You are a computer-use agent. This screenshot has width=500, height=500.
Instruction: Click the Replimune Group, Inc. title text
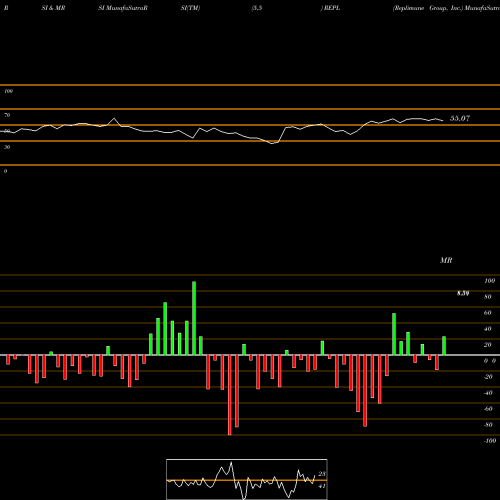pos(428,8)
